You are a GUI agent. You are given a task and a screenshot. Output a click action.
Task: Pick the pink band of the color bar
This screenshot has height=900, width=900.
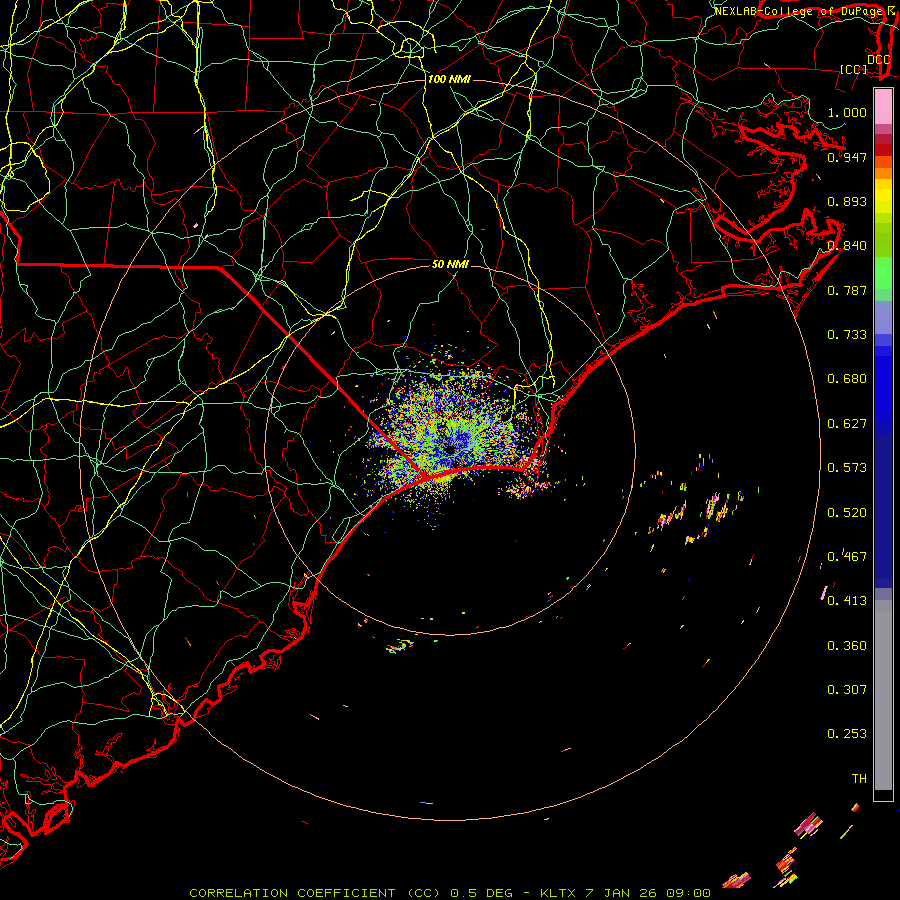[883, 107]
